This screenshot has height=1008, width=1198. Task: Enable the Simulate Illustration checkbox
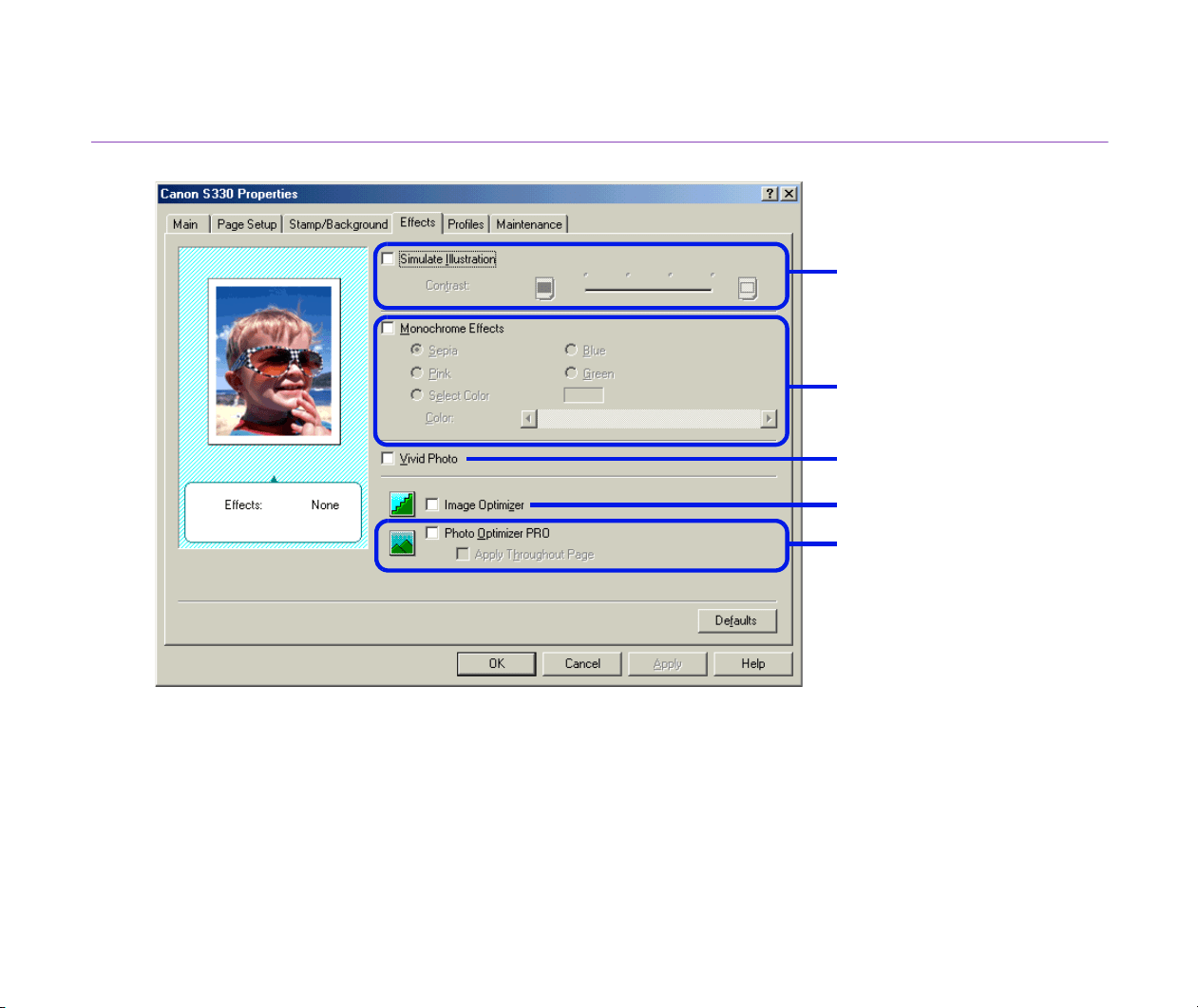click(388, 258)
